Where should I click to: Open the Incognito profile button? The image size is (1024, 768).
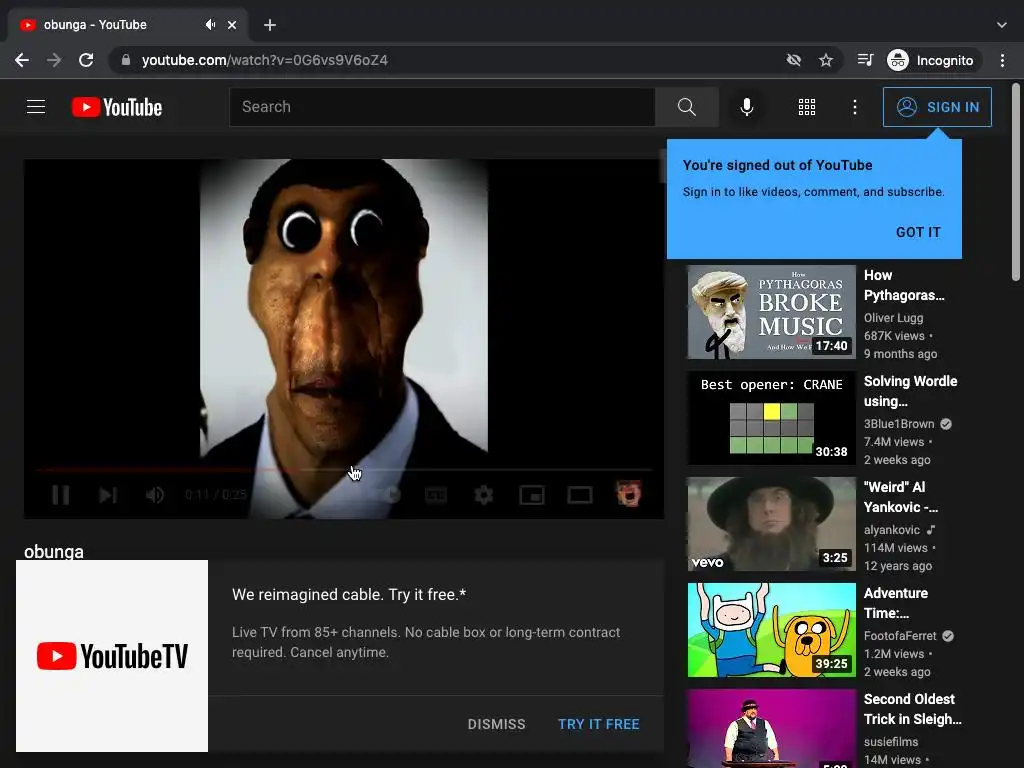tap(932, 60)
